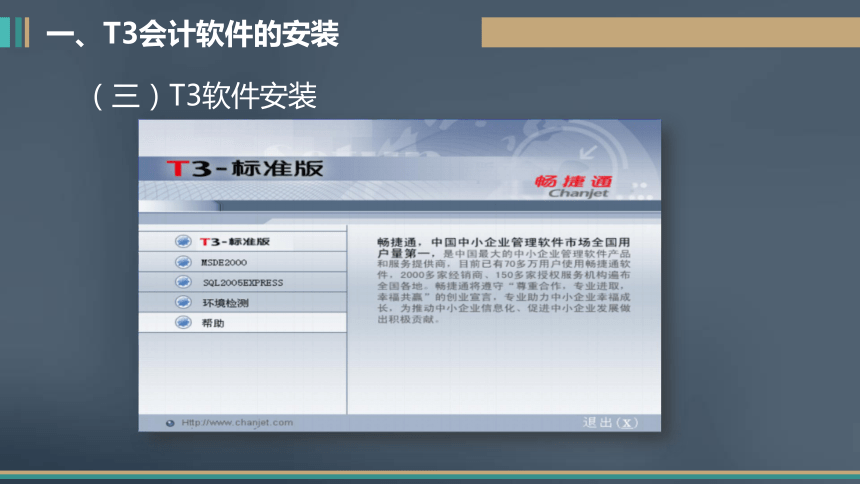The image size is (860, 484).
Task: Click the round icon beside SQL2005EXPRESS
Action: [x=183, y=282]
